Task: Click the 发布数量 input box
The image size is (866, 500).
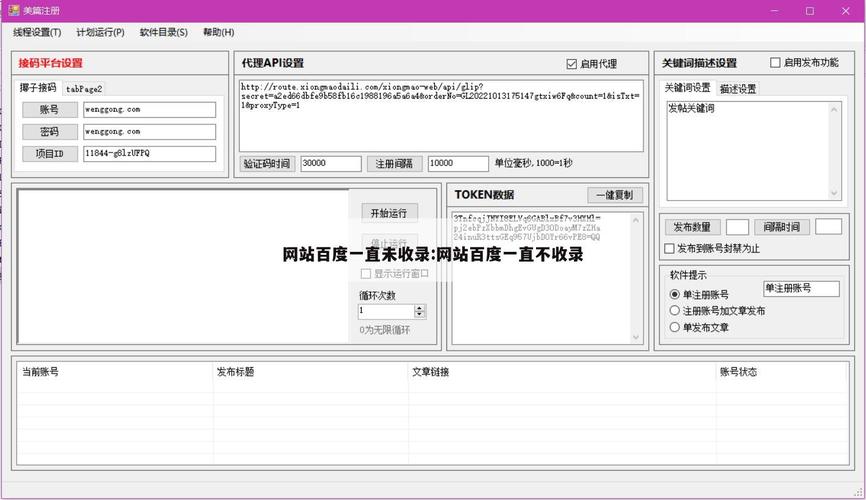Action: (737, 227)
